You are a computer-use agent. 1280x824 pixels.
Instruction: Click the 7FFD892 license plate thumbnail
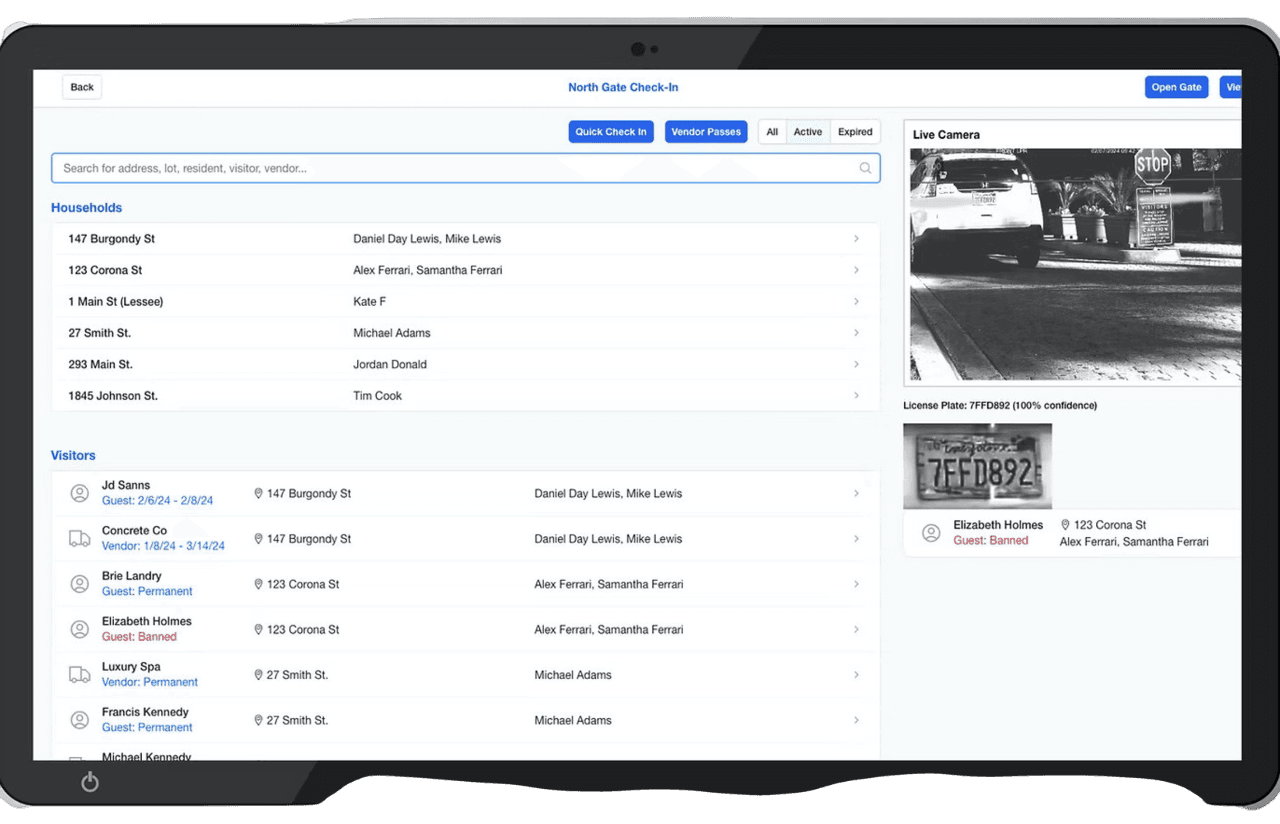click(977, 466)
